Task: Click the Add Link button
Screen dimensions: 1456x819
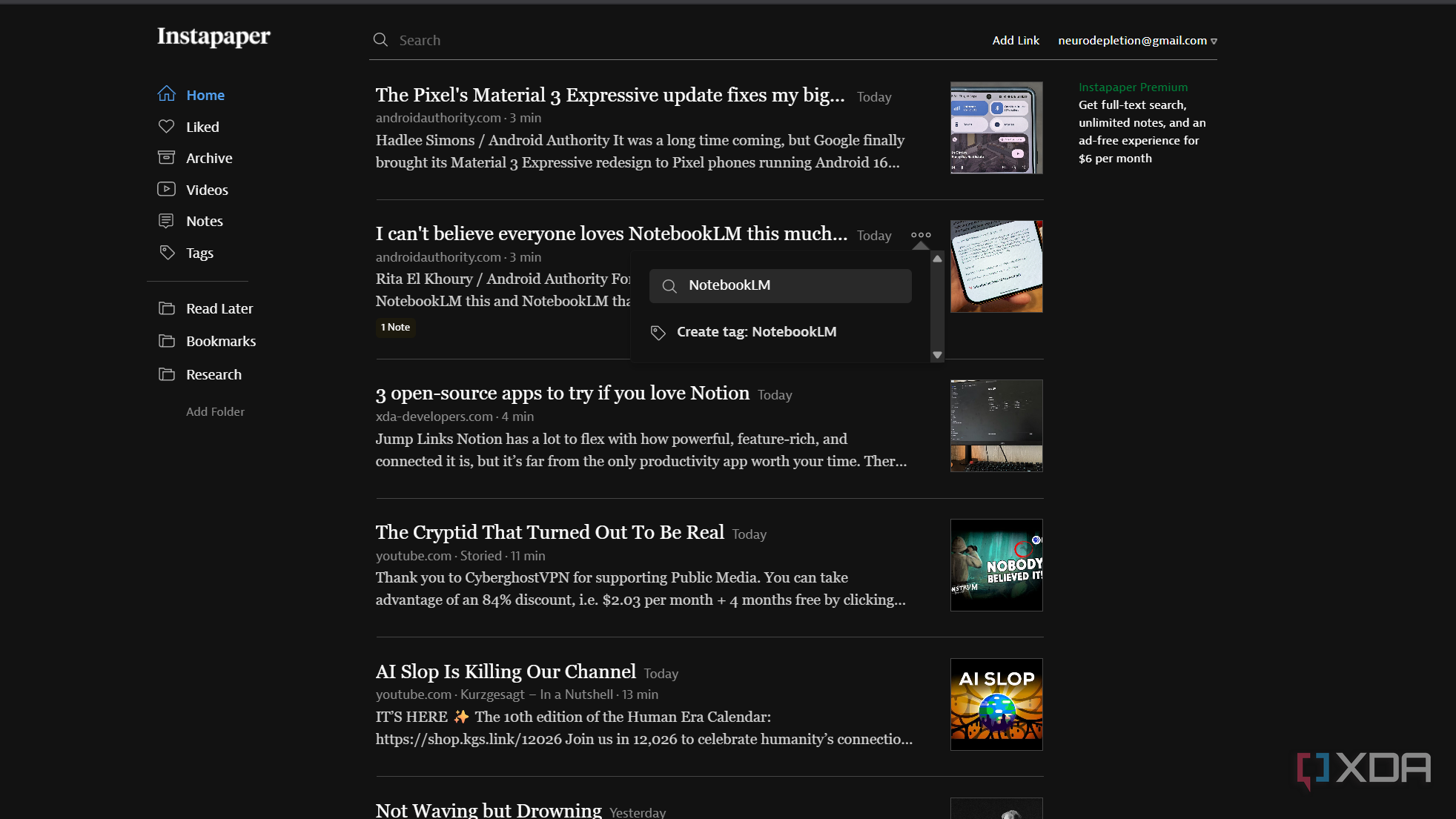Action: [x=1016, y=40]
